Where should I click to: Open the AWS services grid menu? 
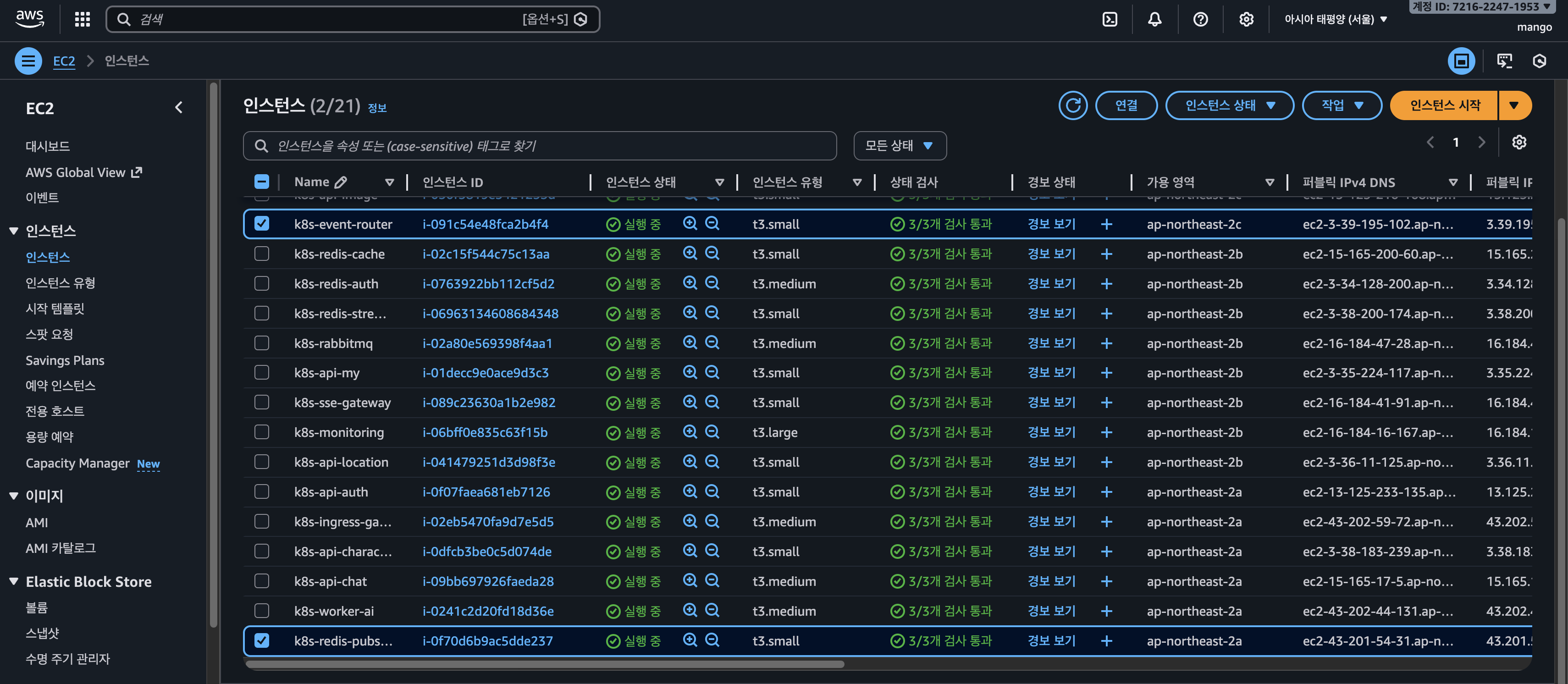coord(82,19)
